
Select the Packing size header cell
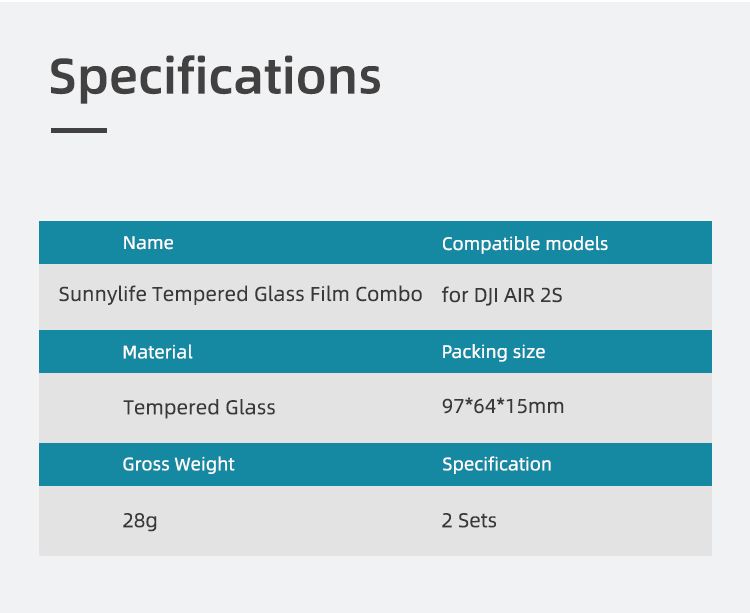[x=493, y=352]
